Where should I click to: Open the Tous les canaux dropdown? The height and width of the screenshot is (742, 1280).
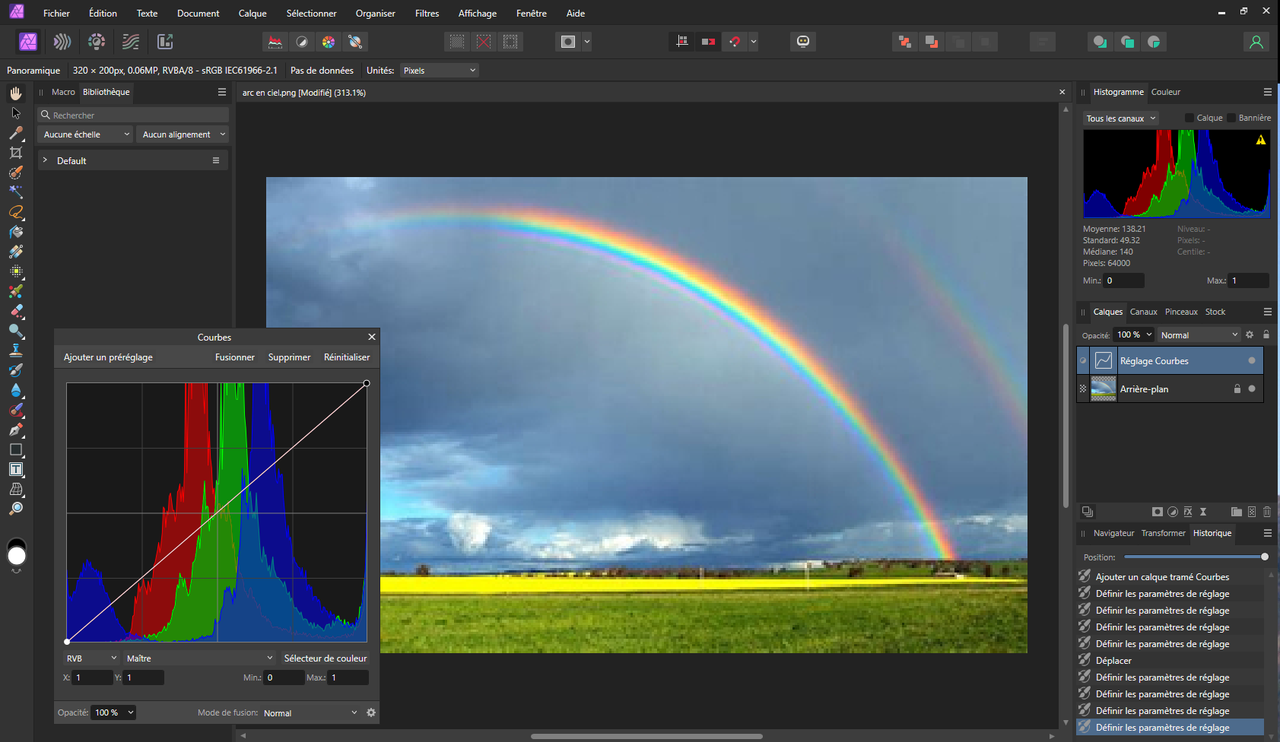[1121, 118]
